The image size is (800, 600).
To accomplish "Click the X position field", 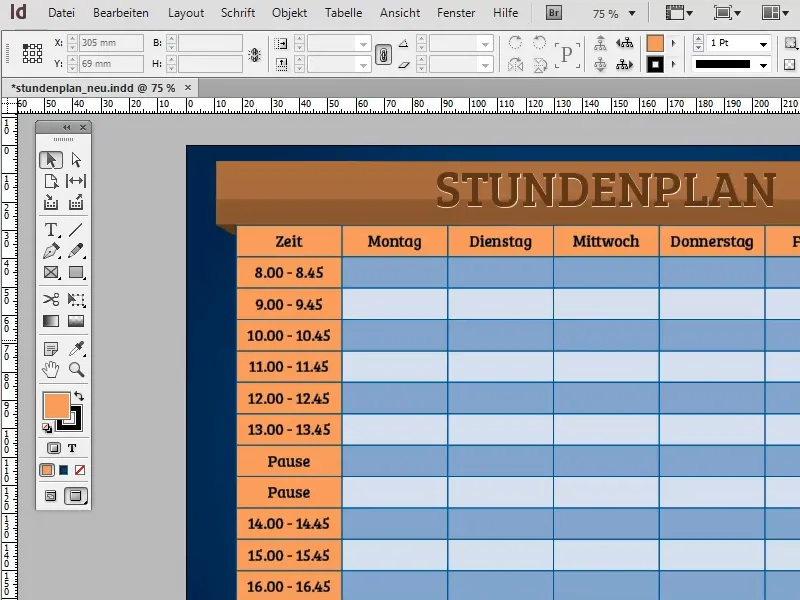I will point(111,43).
